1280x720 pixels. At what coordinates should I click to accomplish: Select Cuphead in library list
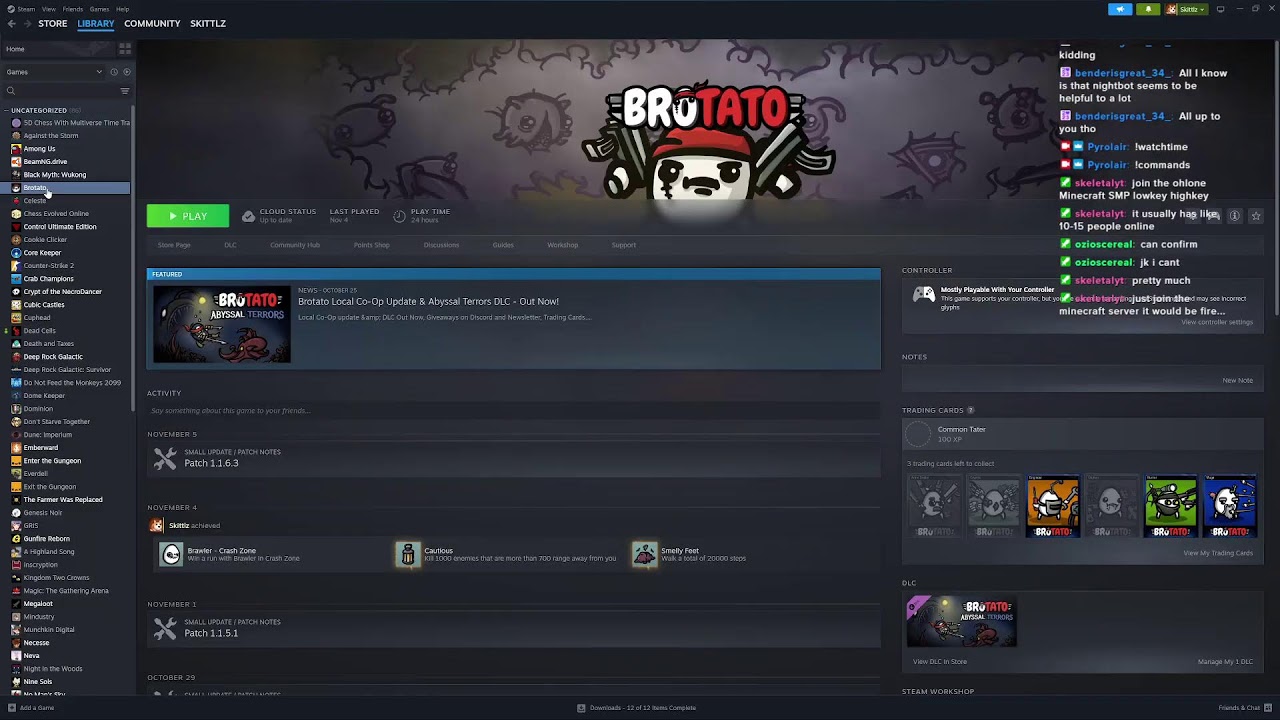click(37, 318)
